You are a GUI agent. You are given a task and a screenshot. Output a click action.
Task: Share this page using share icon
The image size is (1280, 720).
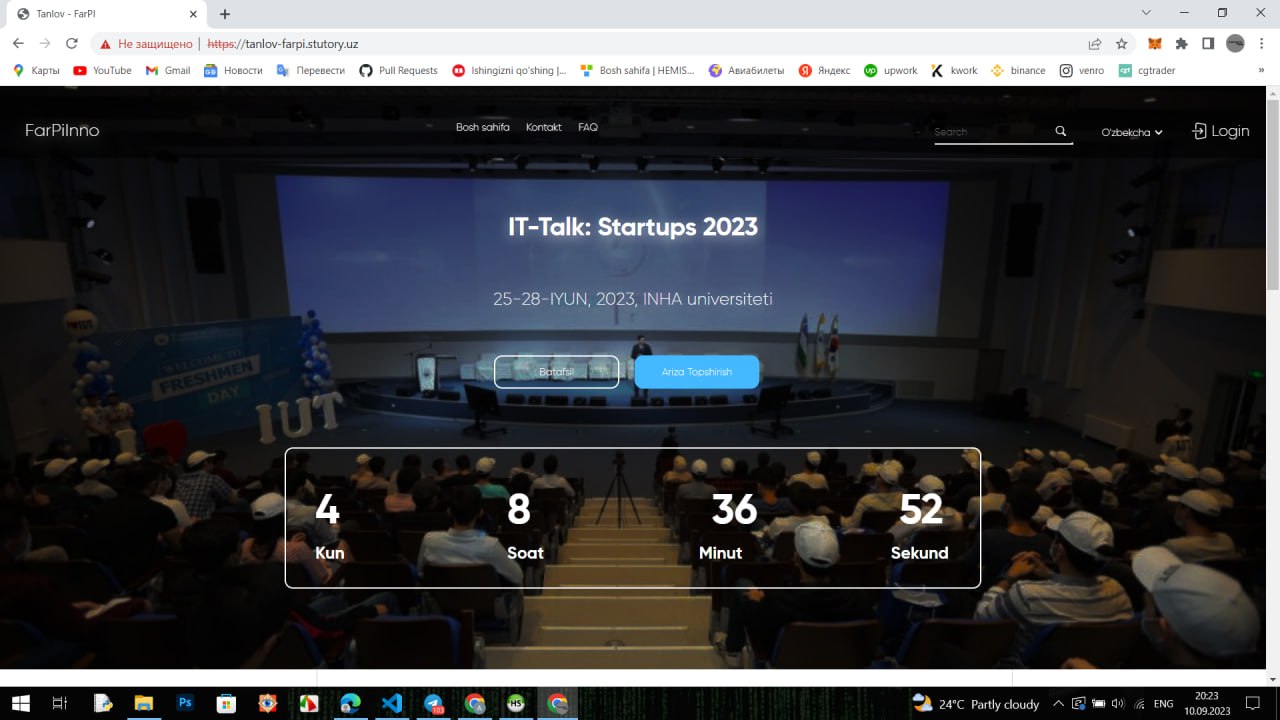point(1095,44)
